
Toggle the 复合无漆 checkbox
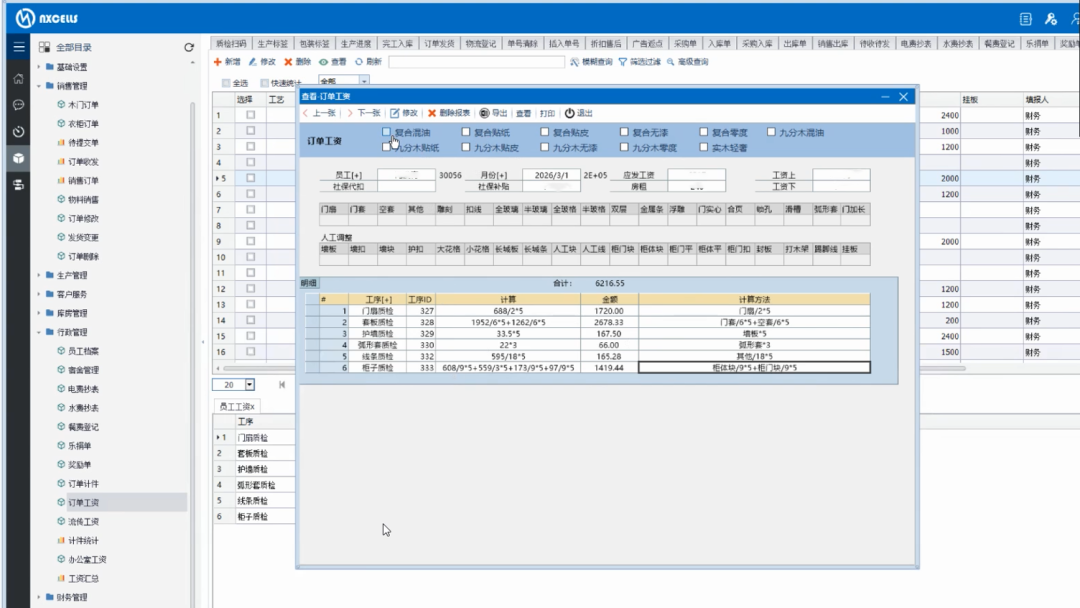(624, 132)
